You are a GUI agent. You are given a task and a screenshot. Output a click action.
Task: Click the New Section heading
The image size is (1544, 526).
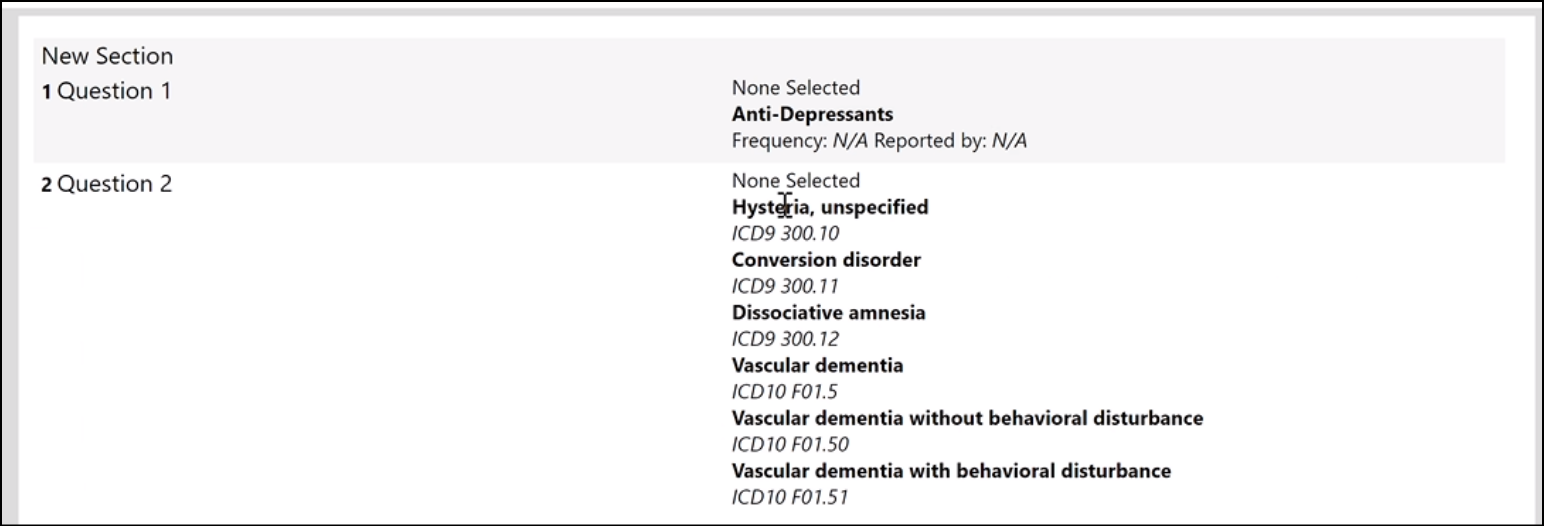point(107,56)
